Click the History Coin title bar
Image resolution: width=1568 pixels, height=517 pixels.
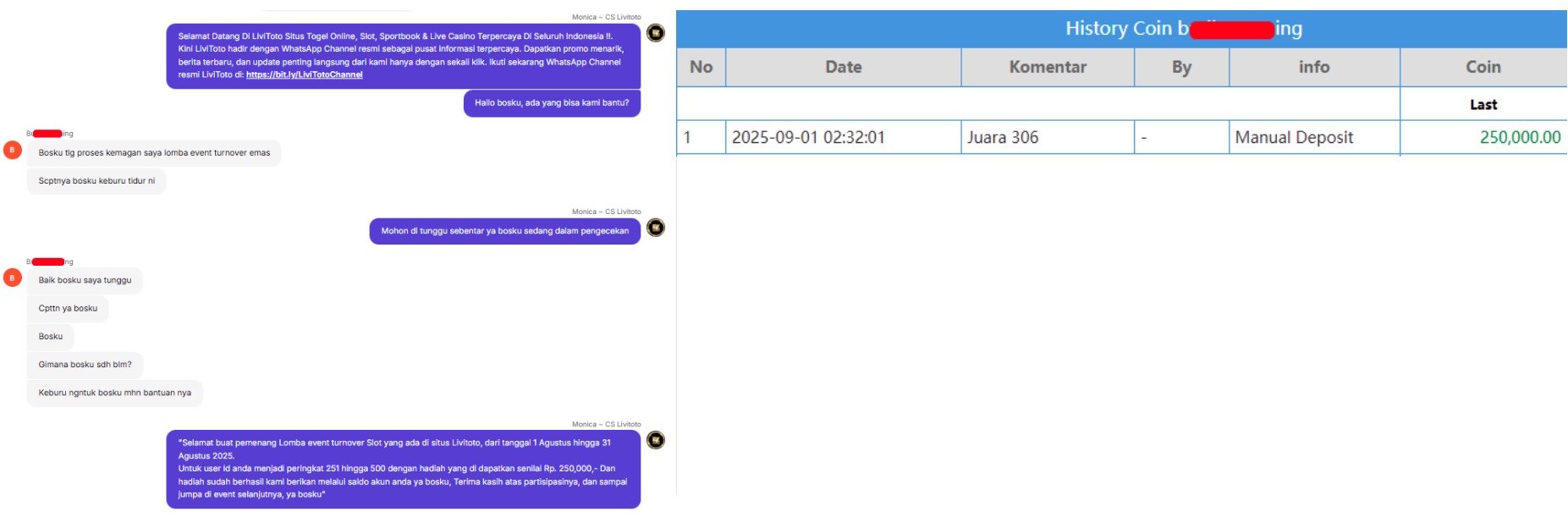pyautogui.click(x=1122, y=29)
